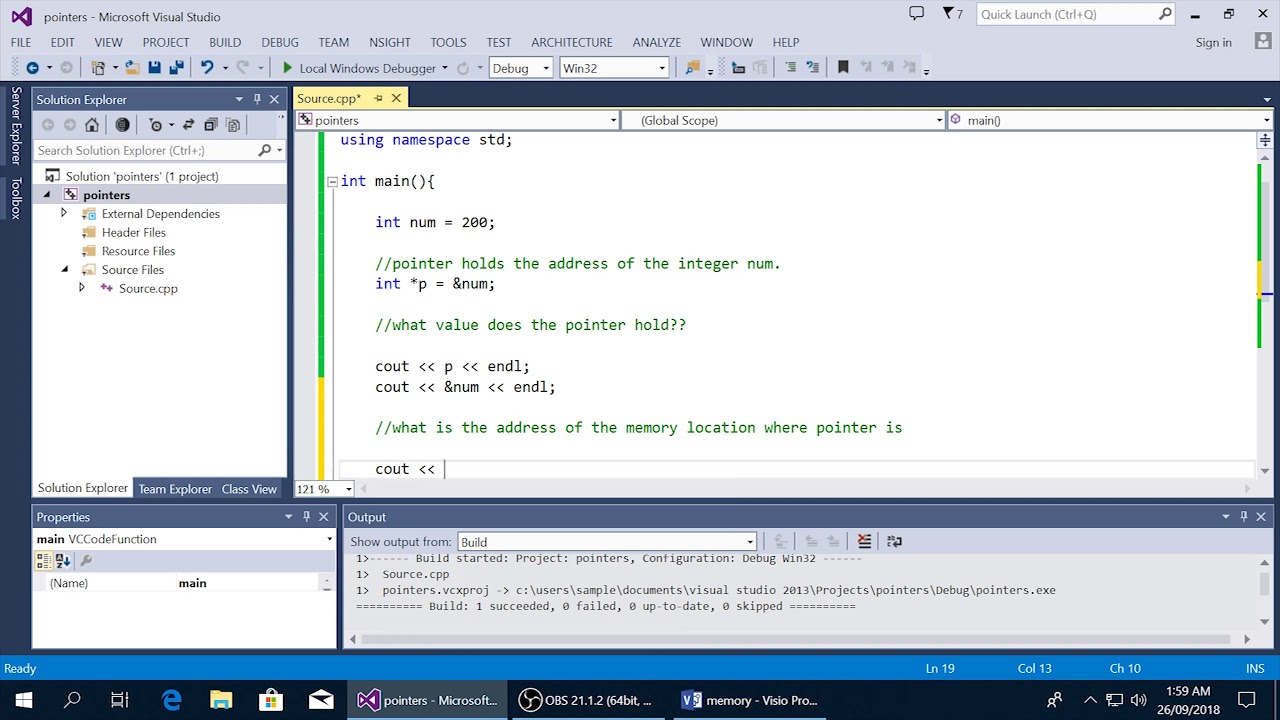Viewport: 1280px width, 720px height.
Task: Click Clear All icon in Output panel
Action: (x=865, y=541)
